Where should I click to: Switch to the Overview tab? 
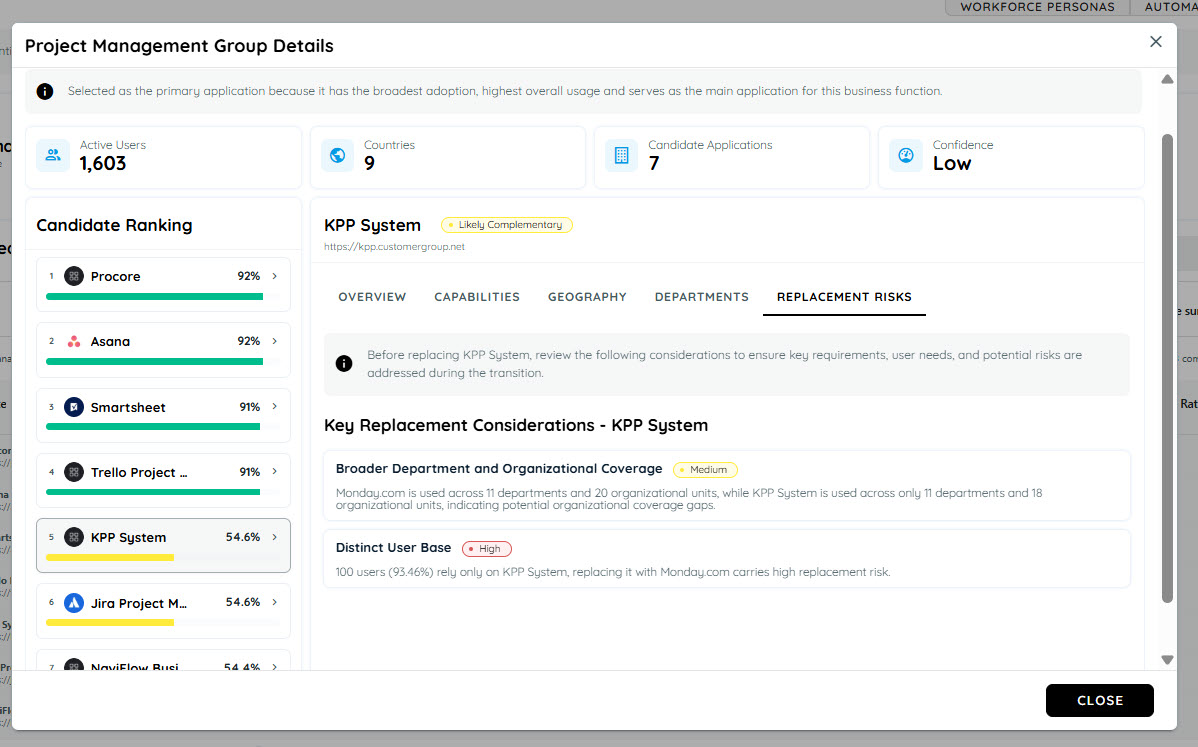(372, 297)
